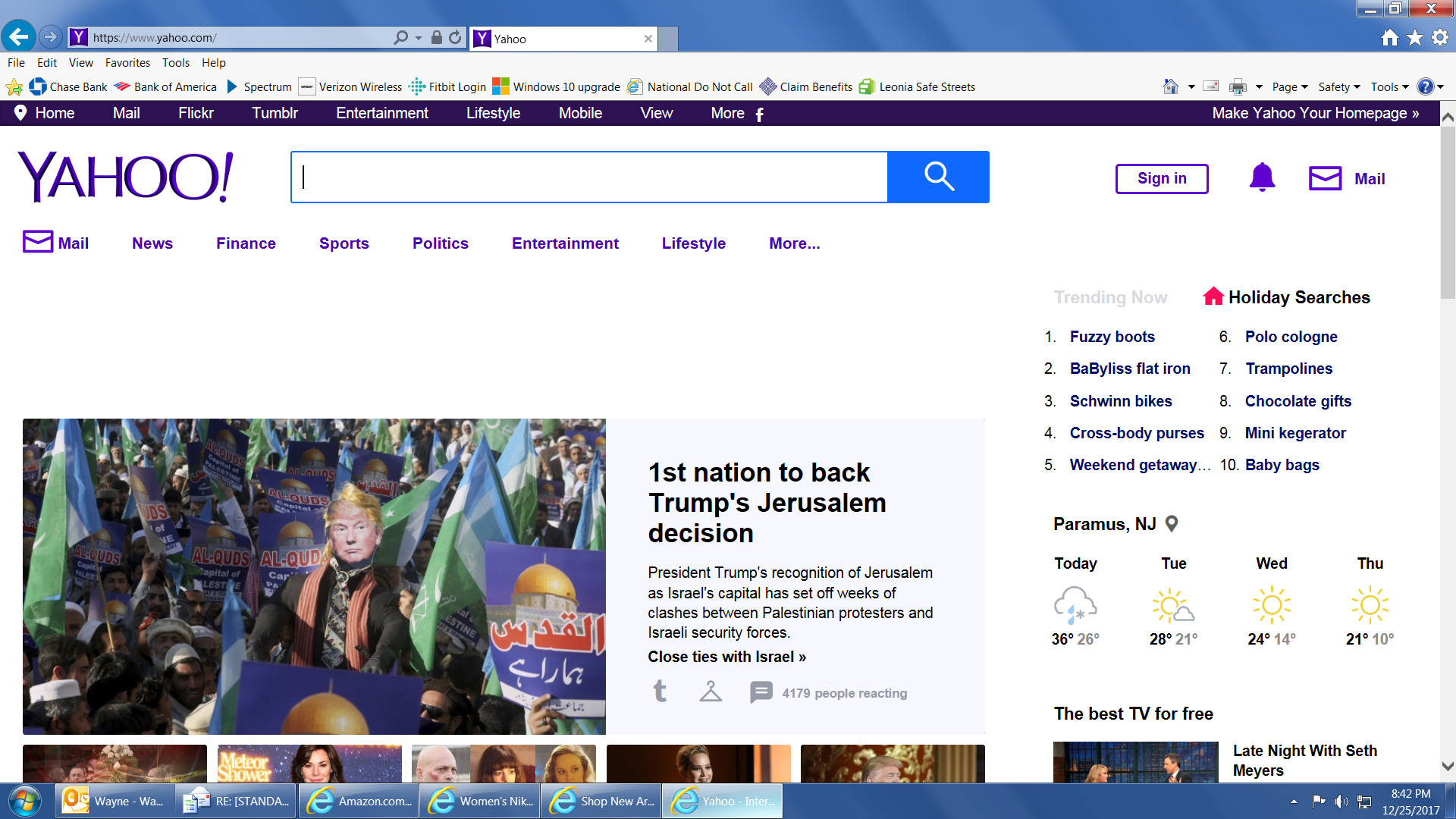The image size is (1456, 819).
Task: Expand the address bar search dropdown arrow
Action: click(x=419, y=38)
